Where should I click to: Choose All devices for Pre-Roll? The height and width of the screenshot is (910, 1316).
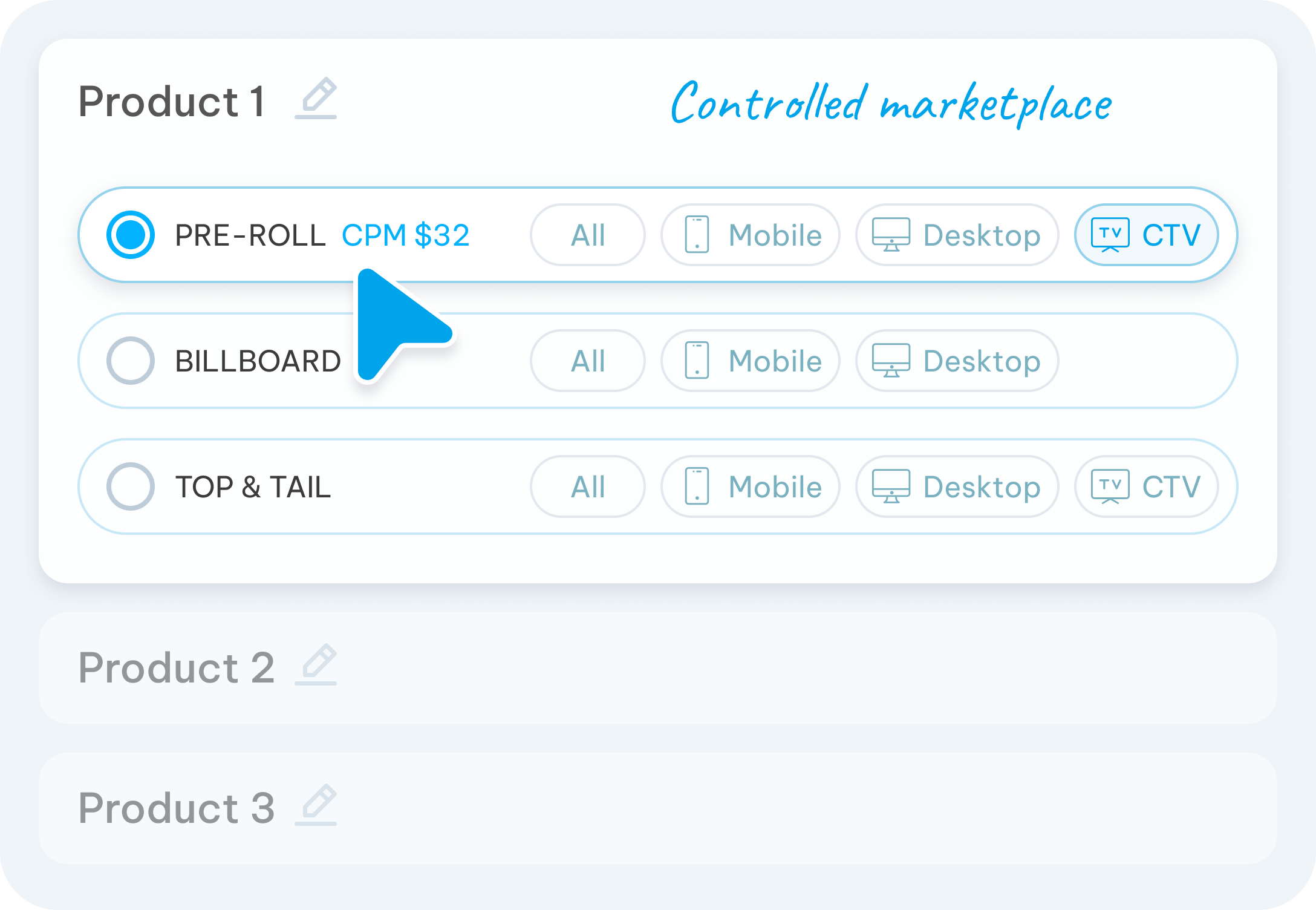588,235
